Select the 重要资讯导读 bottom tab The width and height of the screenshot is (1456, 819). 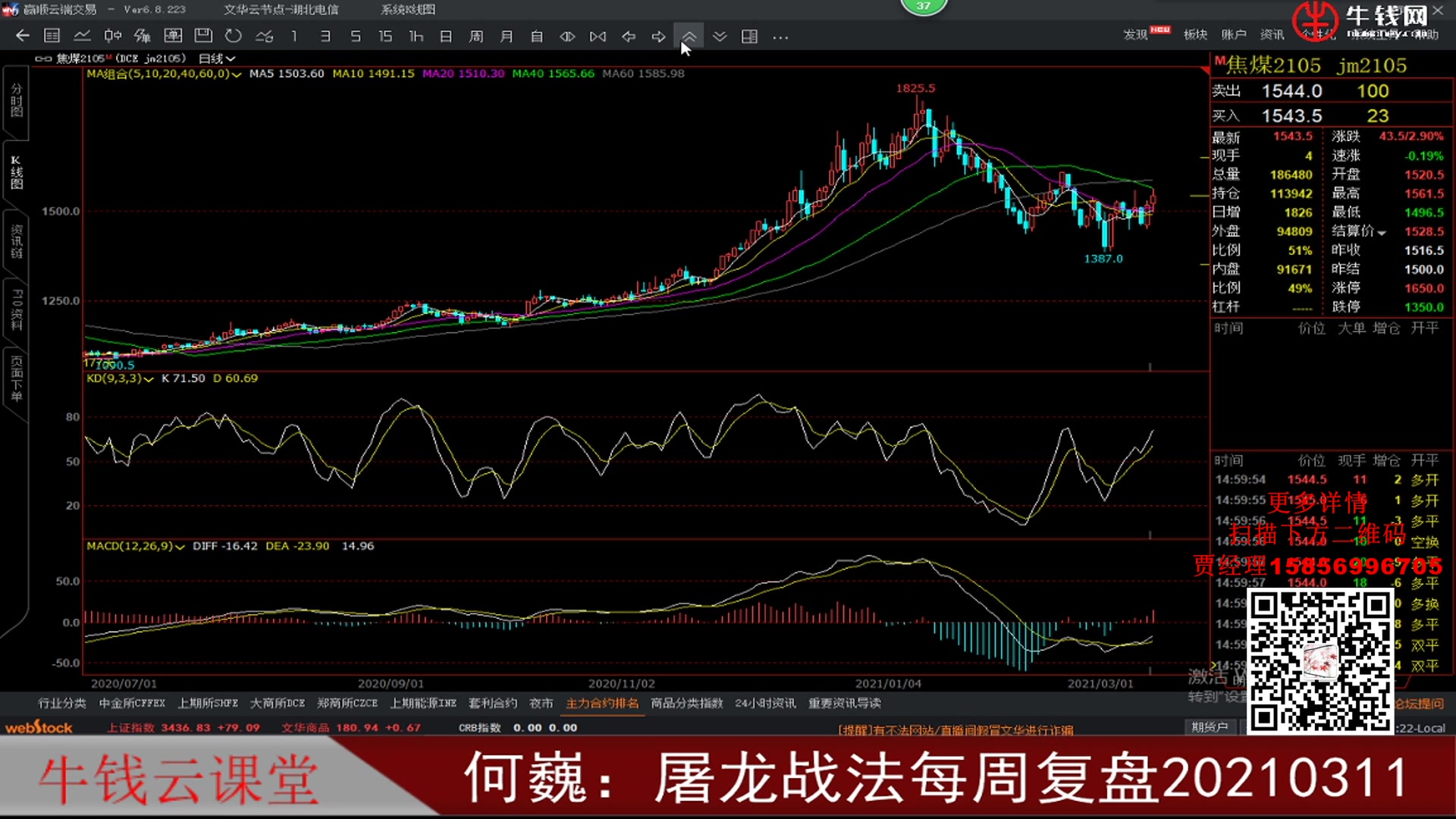tap(845, 703)
